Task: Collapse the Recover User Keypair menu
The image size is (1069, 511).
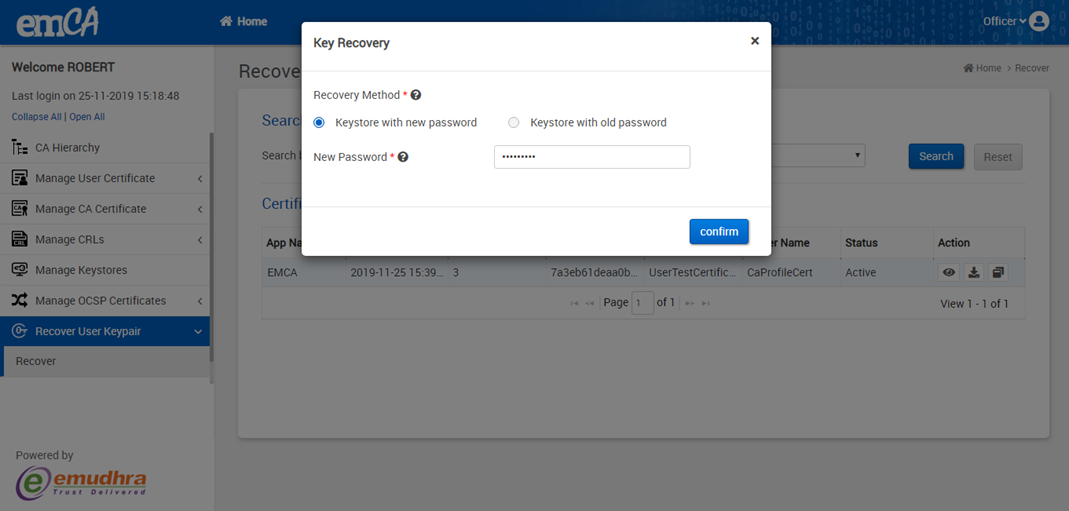Action: pyautogui.click(x=199, y=332)
